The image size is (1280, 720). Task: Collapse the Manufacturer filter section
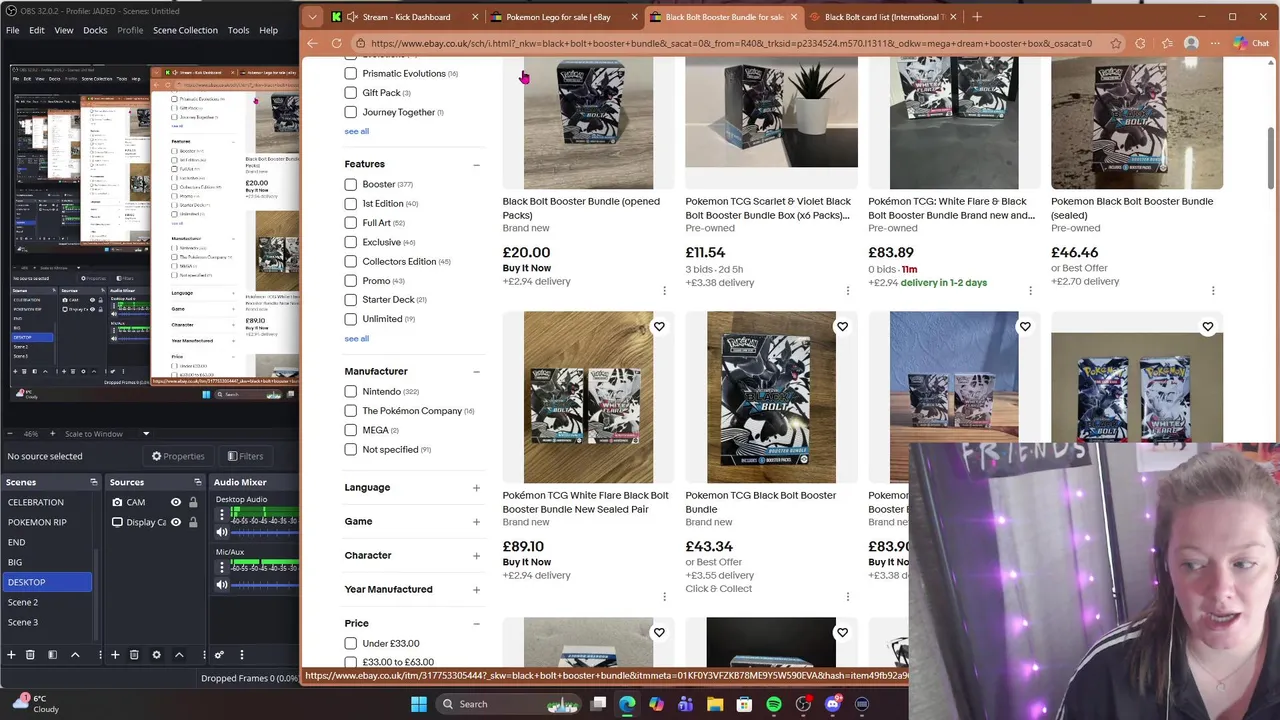pyautogui.click(x=476, y=372)
